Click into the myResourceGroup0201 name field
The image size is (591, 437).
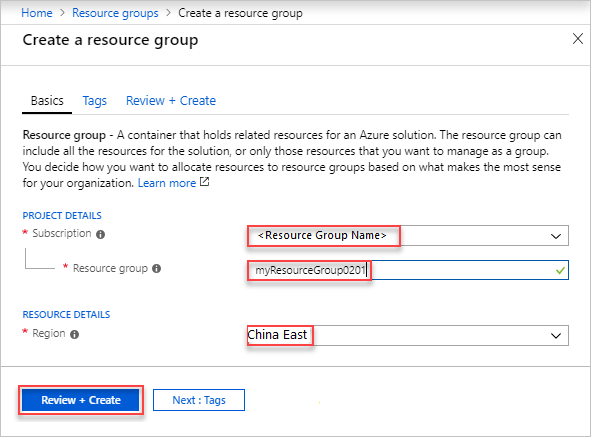[x=408, y=270]
